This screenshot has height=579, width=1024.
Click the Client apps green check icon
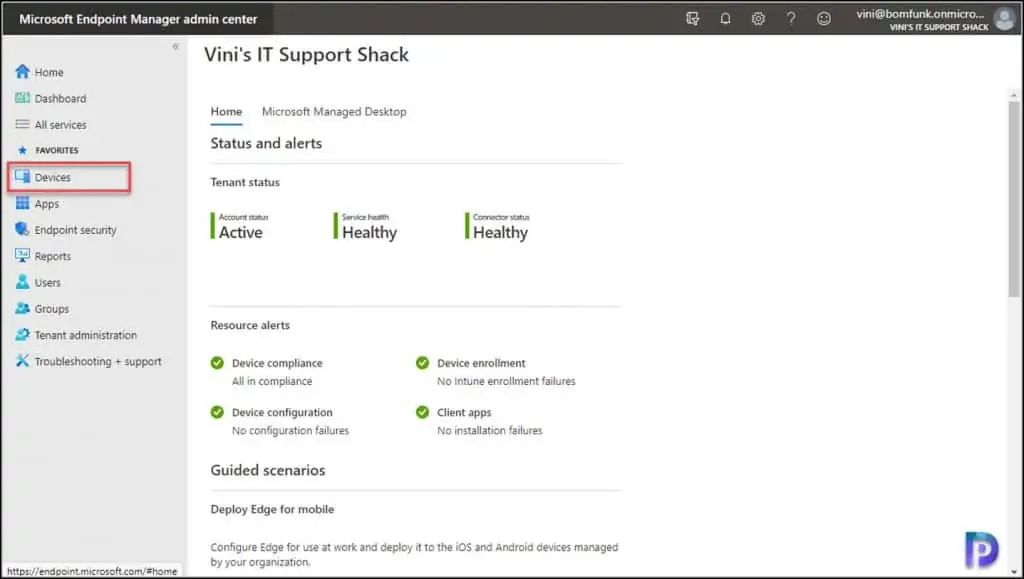click(x=423, y=412)
